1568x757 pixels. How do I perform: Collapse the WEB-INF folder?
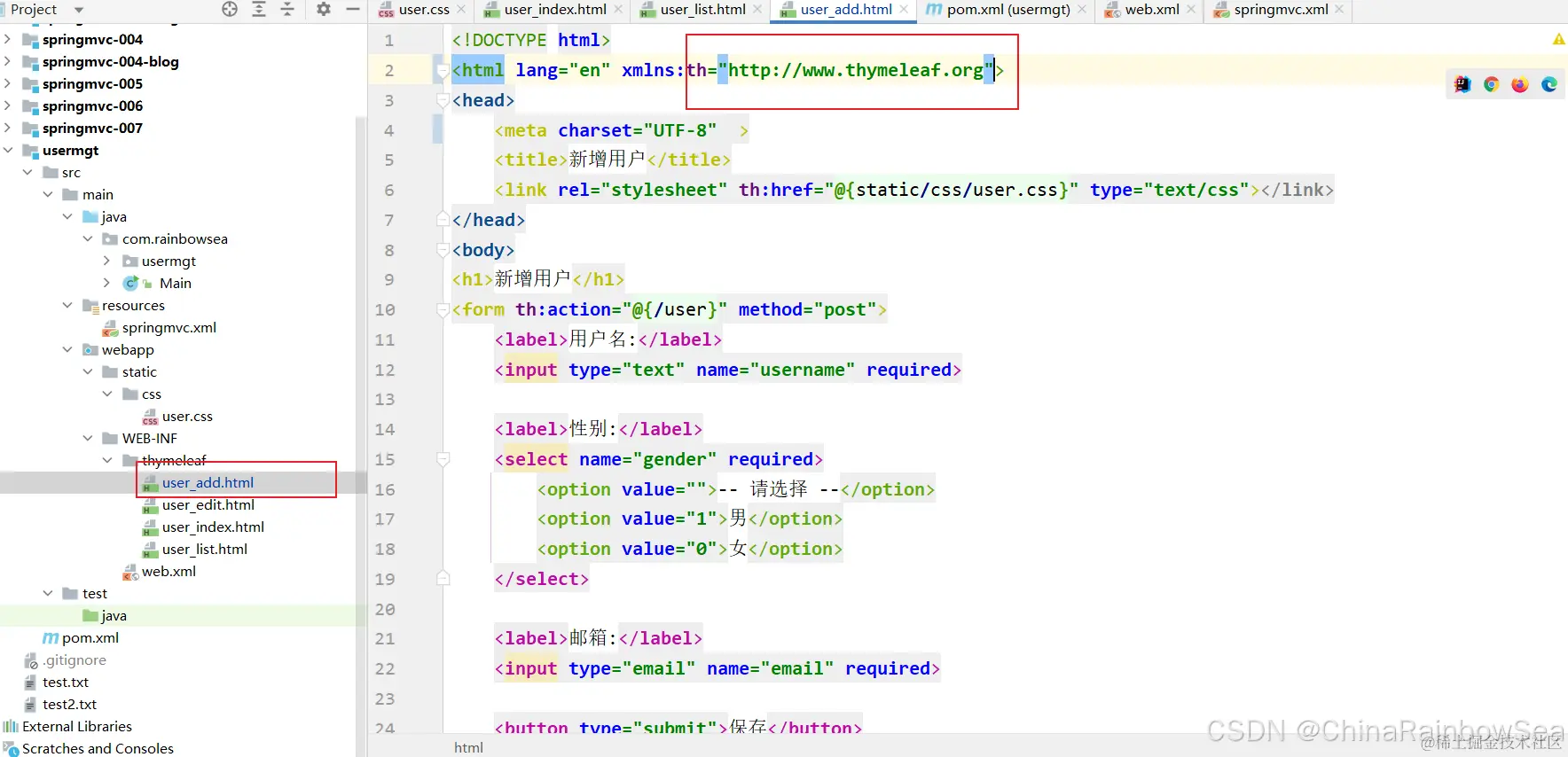pyautogui.click(x=88, y=438)
